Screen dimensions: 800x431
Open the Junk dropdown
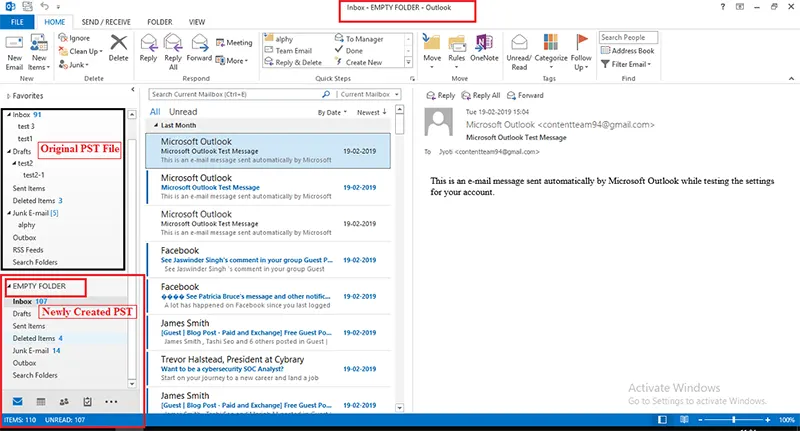[x=74, y=64]
